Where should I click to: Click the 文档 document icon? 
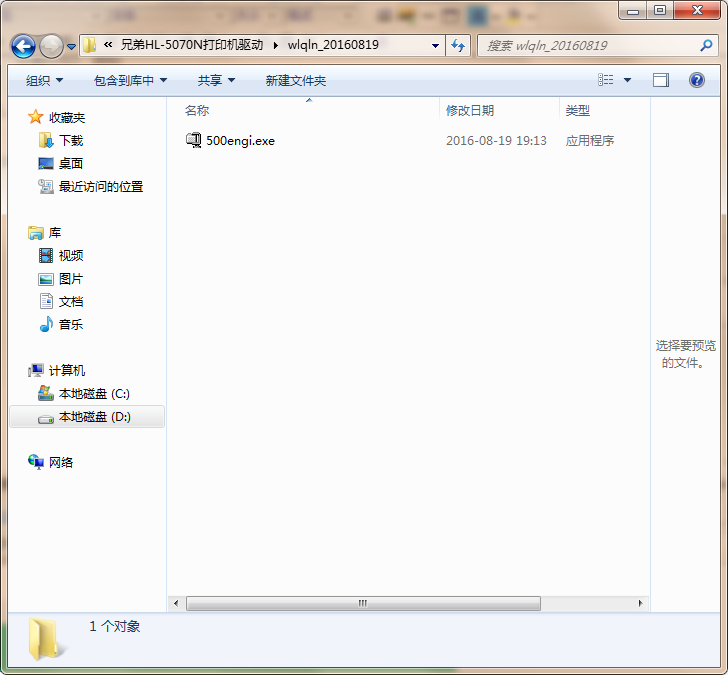click(46, 301)
